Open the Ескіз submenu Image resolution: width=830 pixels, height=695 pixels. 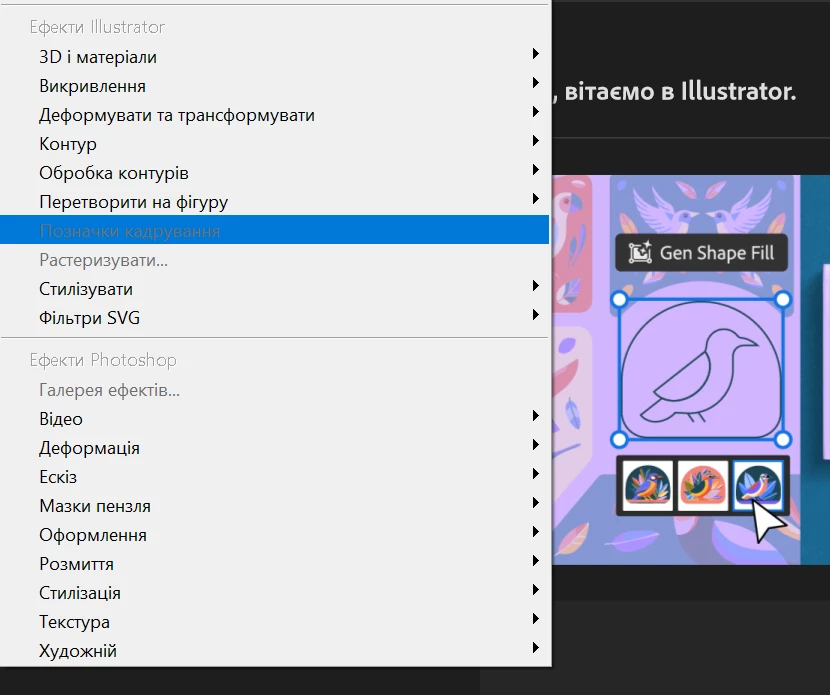click(275, 477)
